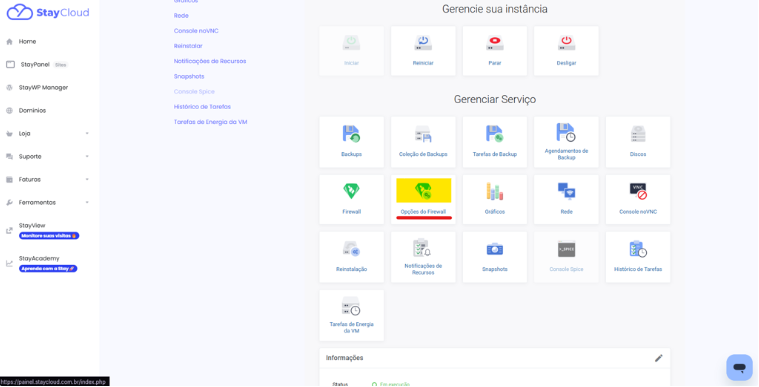Image resolution: width=759 pixels, height=387 pixels.
Task: Open the Discos disk icon
Action: click(x=638, y=134)
